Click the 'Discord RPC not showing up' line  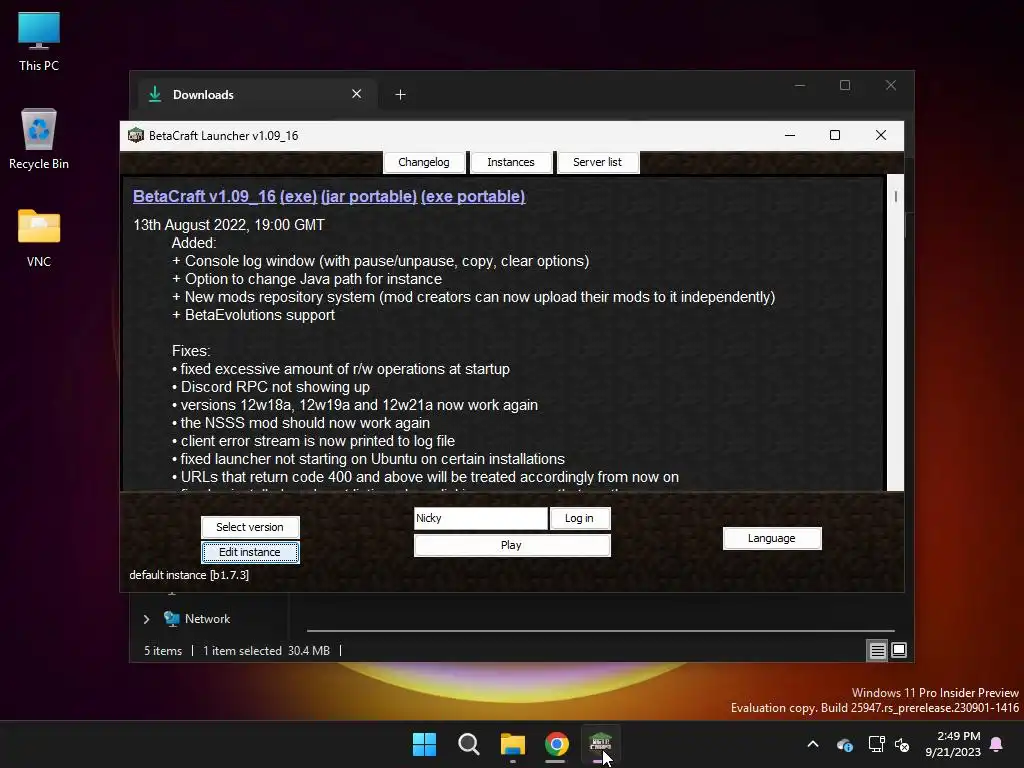pyautogui.click(x=270, y=387)
